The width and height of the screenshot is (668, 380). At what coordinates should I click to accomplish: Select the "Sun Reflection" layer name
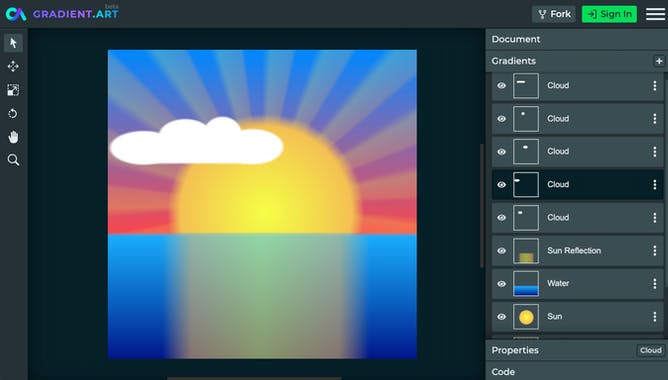click(x=574, y=250)
